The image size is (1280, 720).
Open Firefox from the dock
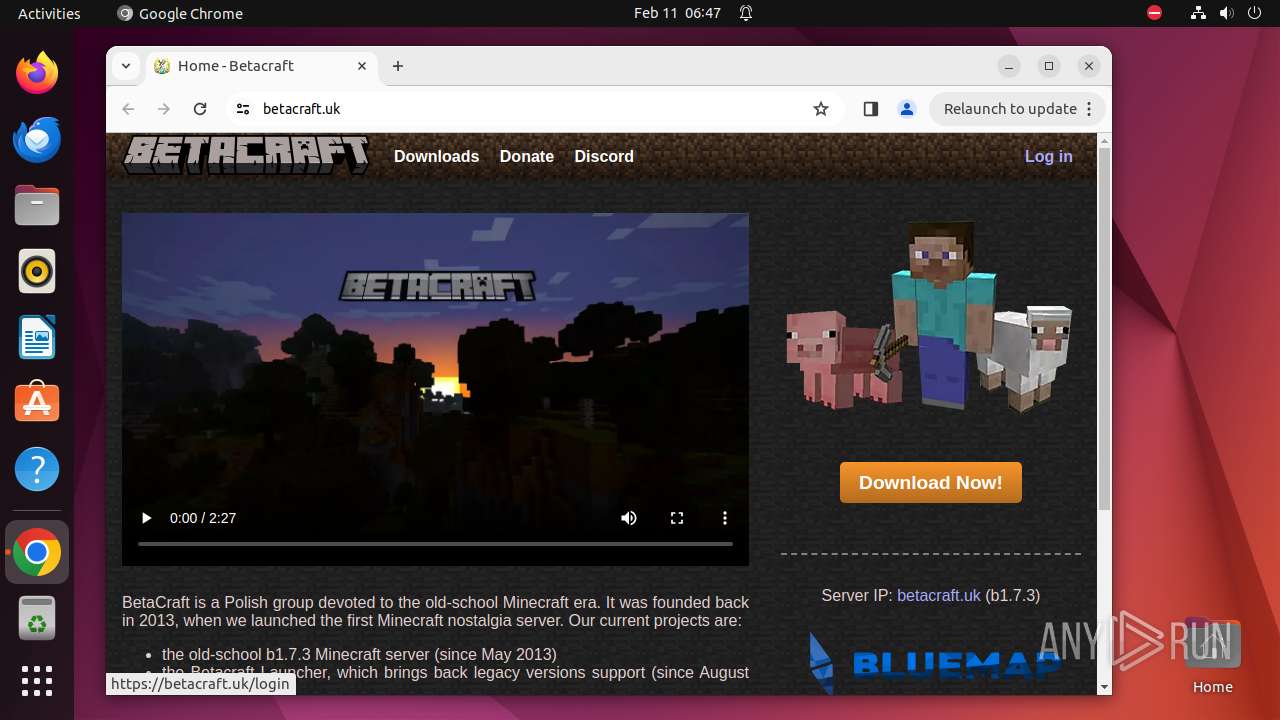(x=37, y=73)
